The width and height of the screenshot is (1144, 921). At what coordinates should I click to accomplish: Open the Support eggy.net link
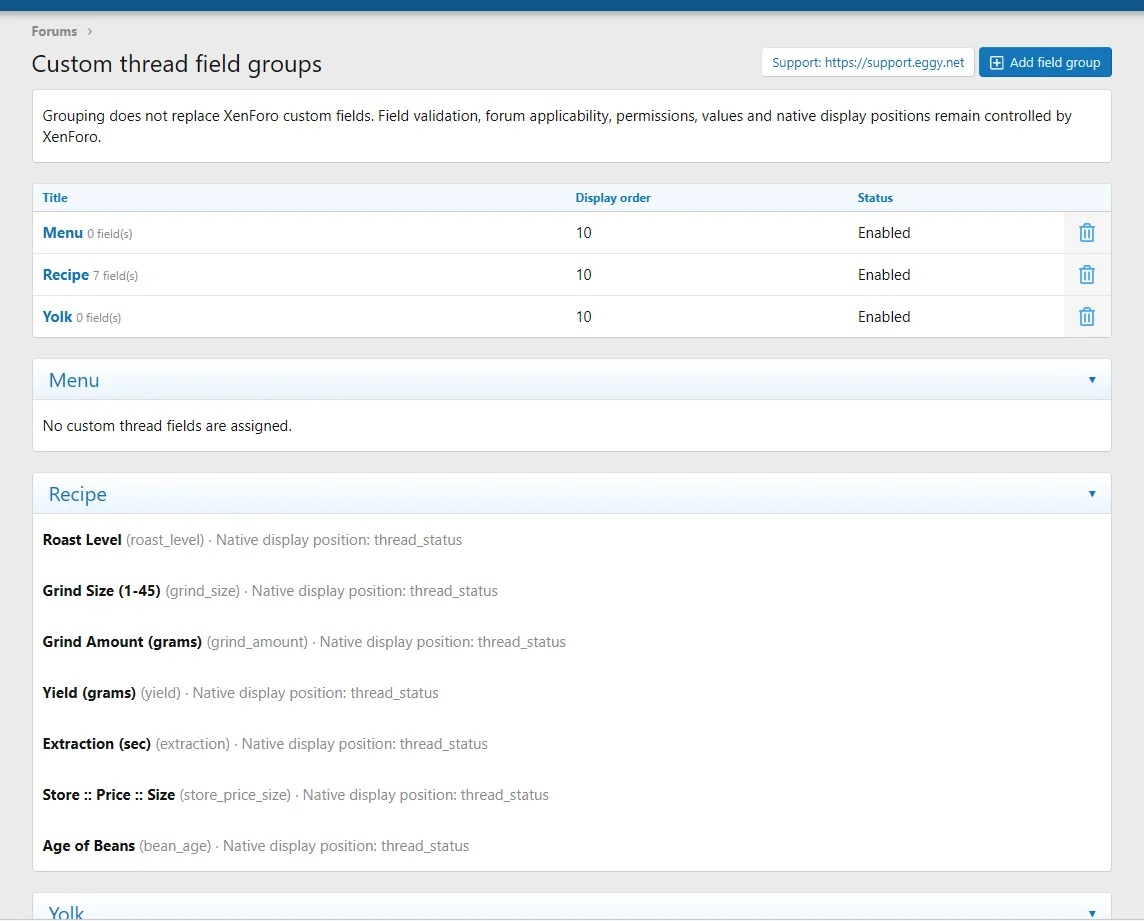point(867,63)
